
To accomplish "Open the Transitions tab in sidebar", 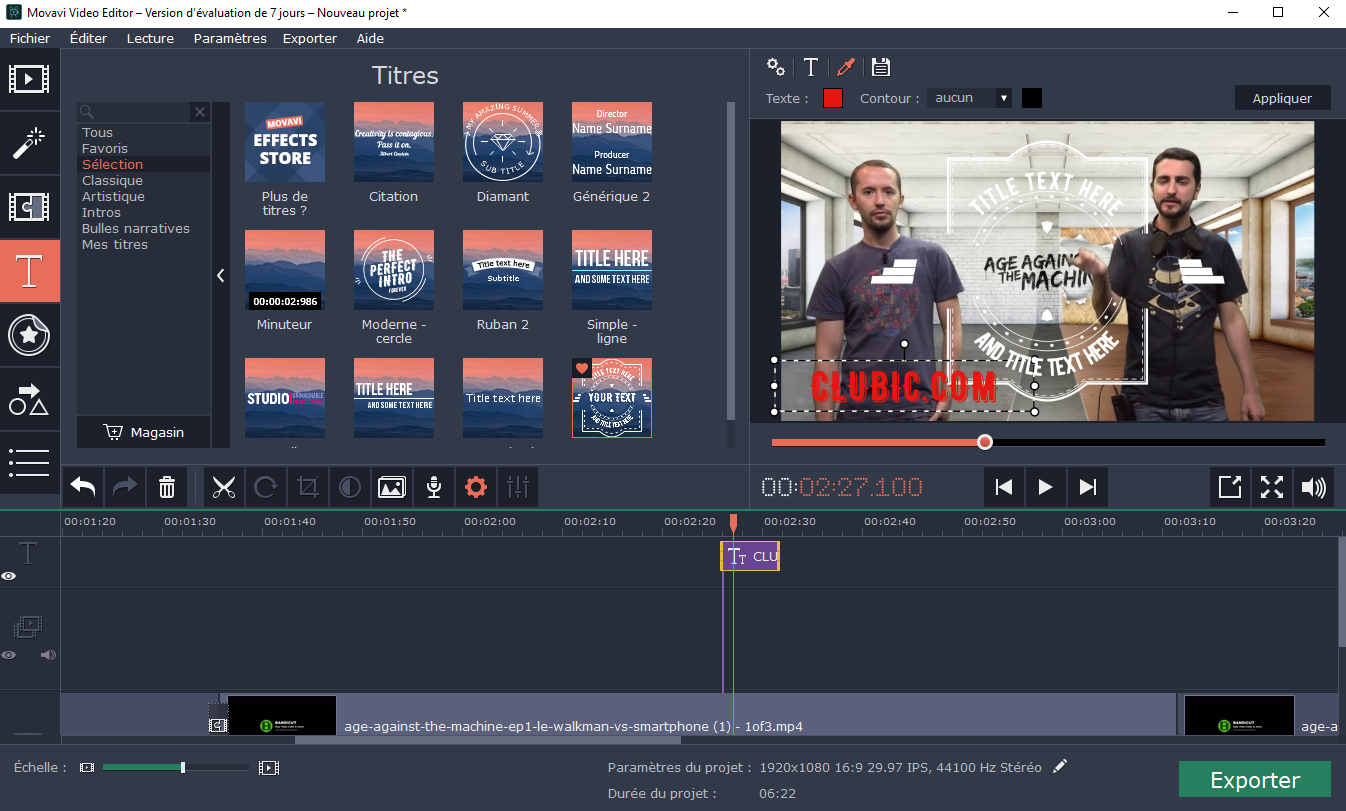I will point(29,207).
